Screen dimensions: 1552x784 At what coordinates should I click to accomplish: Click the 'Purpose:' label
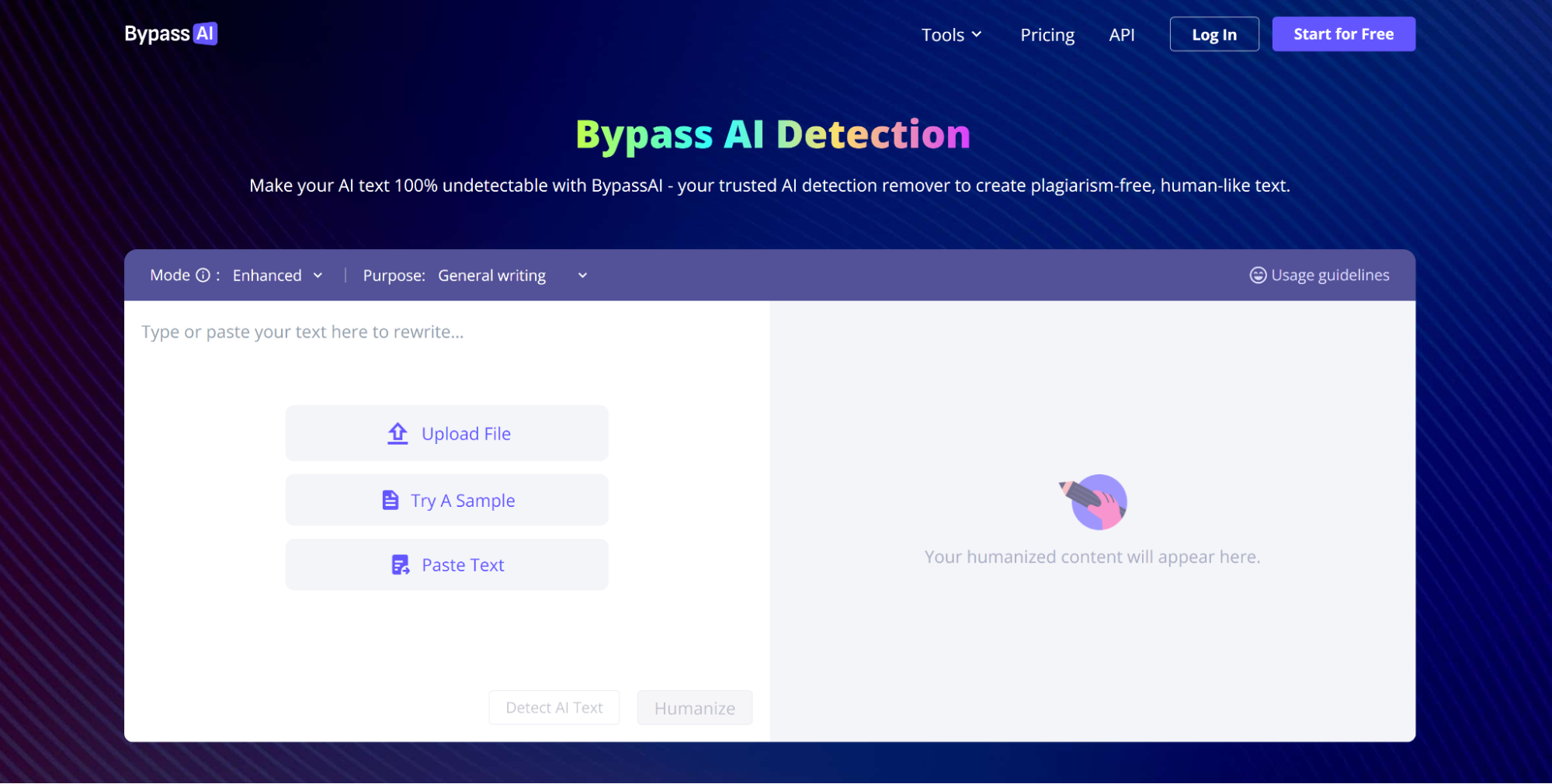[x=394, y=276]
